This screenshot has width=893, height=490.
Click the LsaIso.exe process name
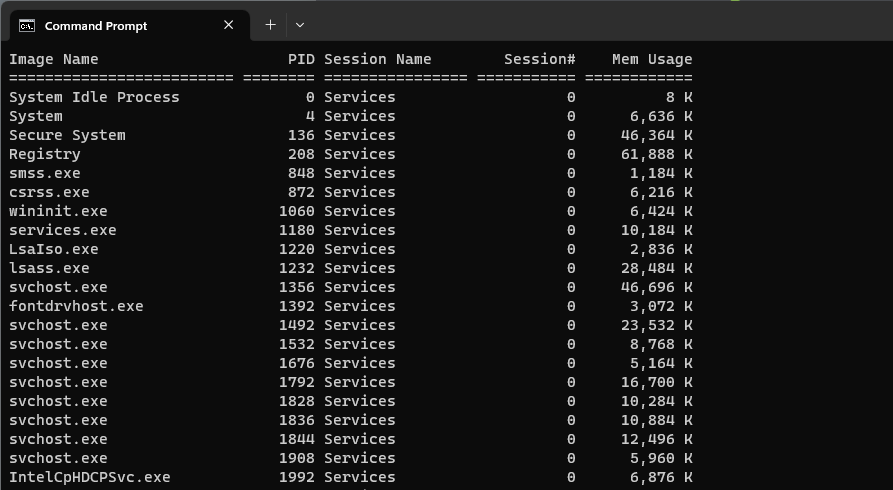54,249
